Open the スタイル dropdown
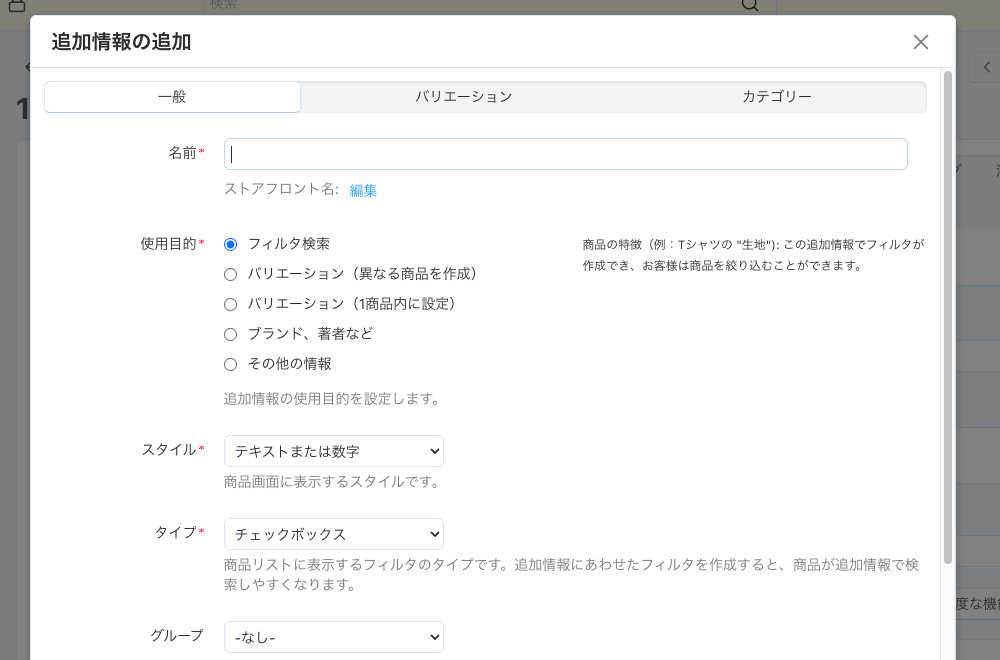The image size is (1000, 660). [333, 451]
